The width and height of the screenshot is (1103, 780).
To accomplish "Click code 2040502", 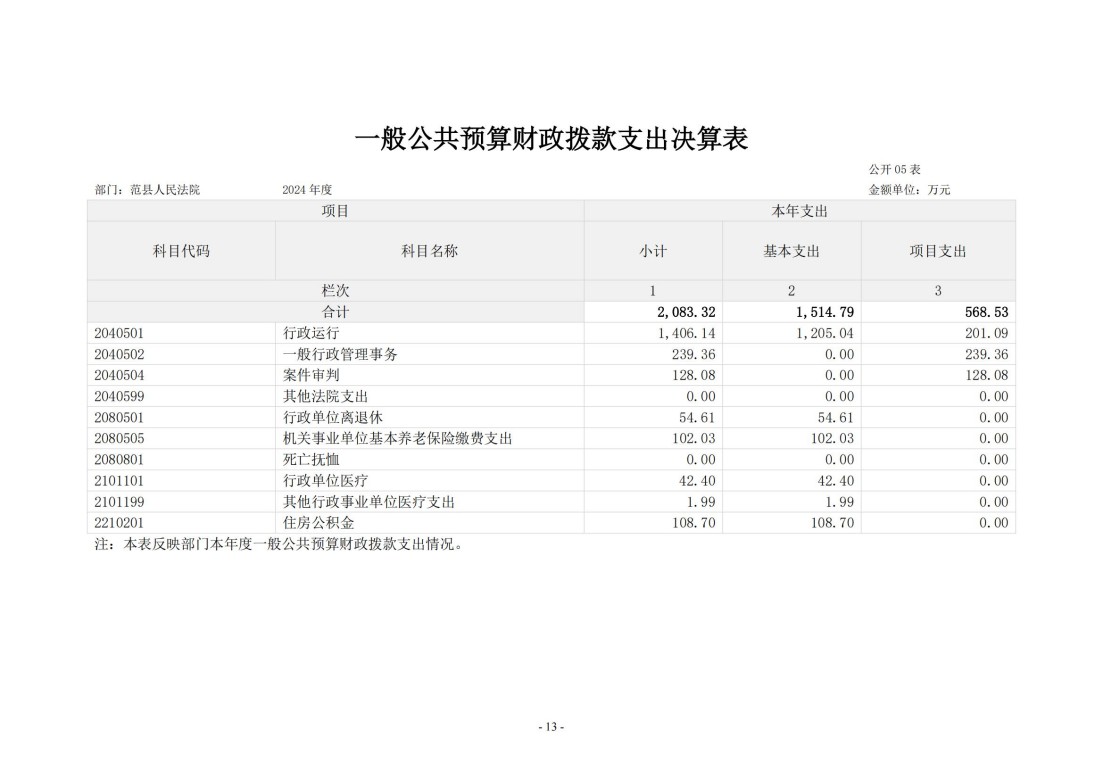I will point(119,354).
